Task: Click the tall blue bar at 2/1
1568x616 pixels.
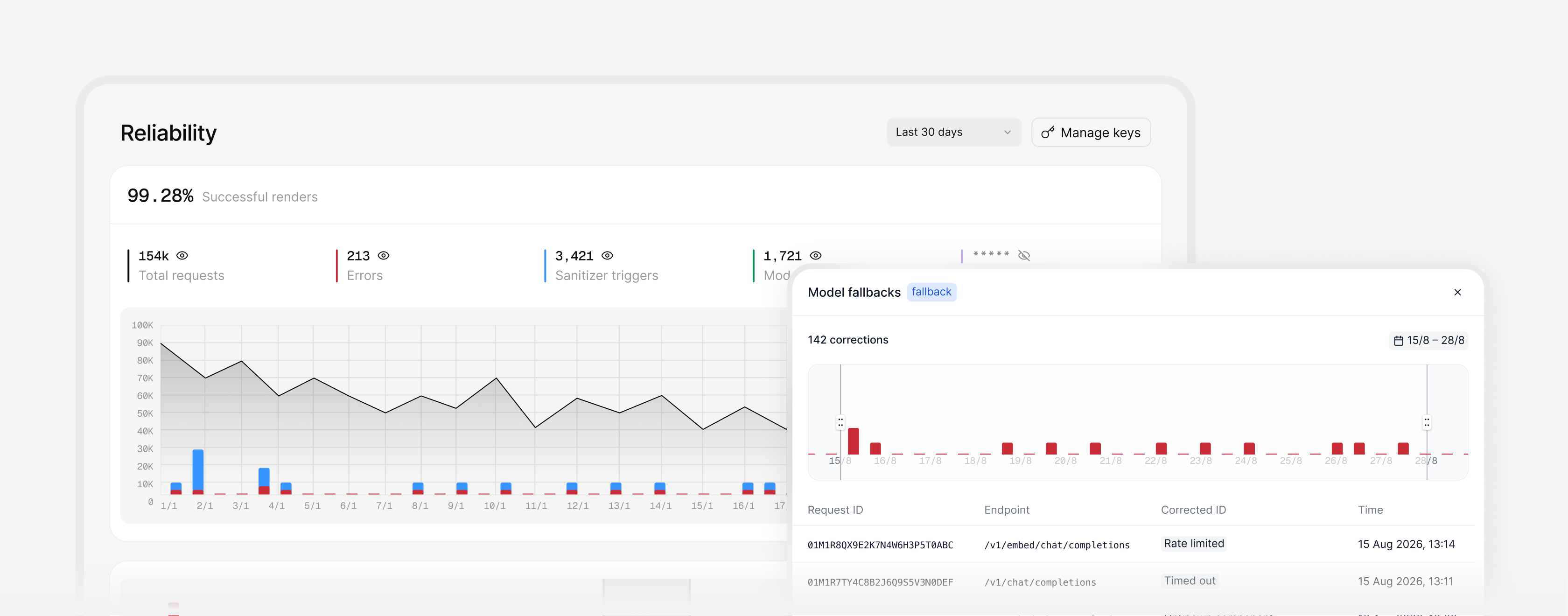Action: click(x=198, y=470)
